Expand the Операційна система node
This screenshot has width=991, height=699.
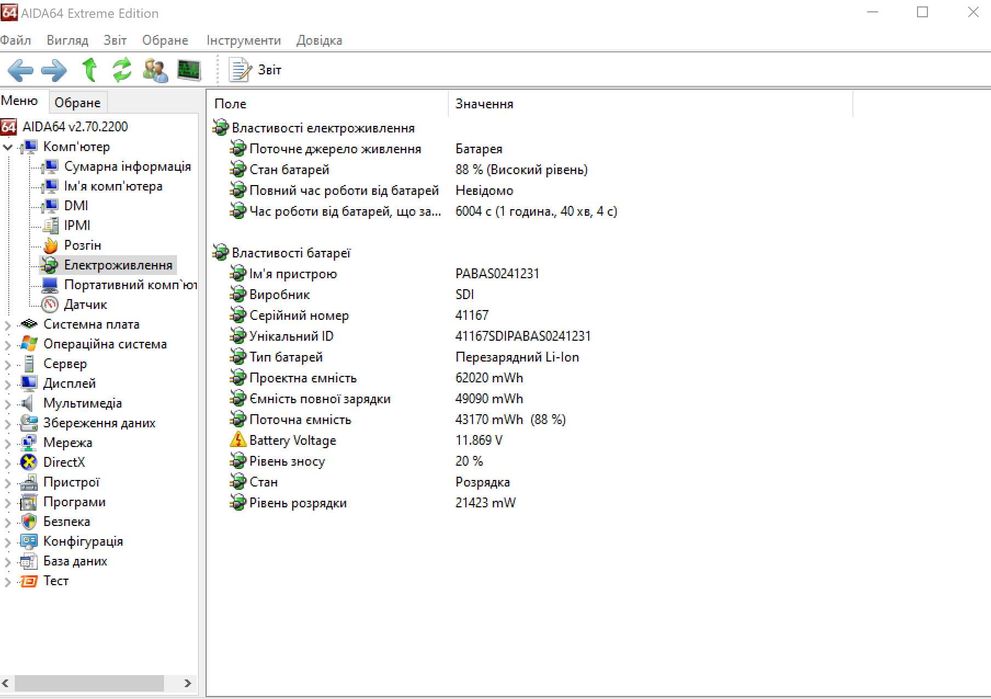pos(8,344)
